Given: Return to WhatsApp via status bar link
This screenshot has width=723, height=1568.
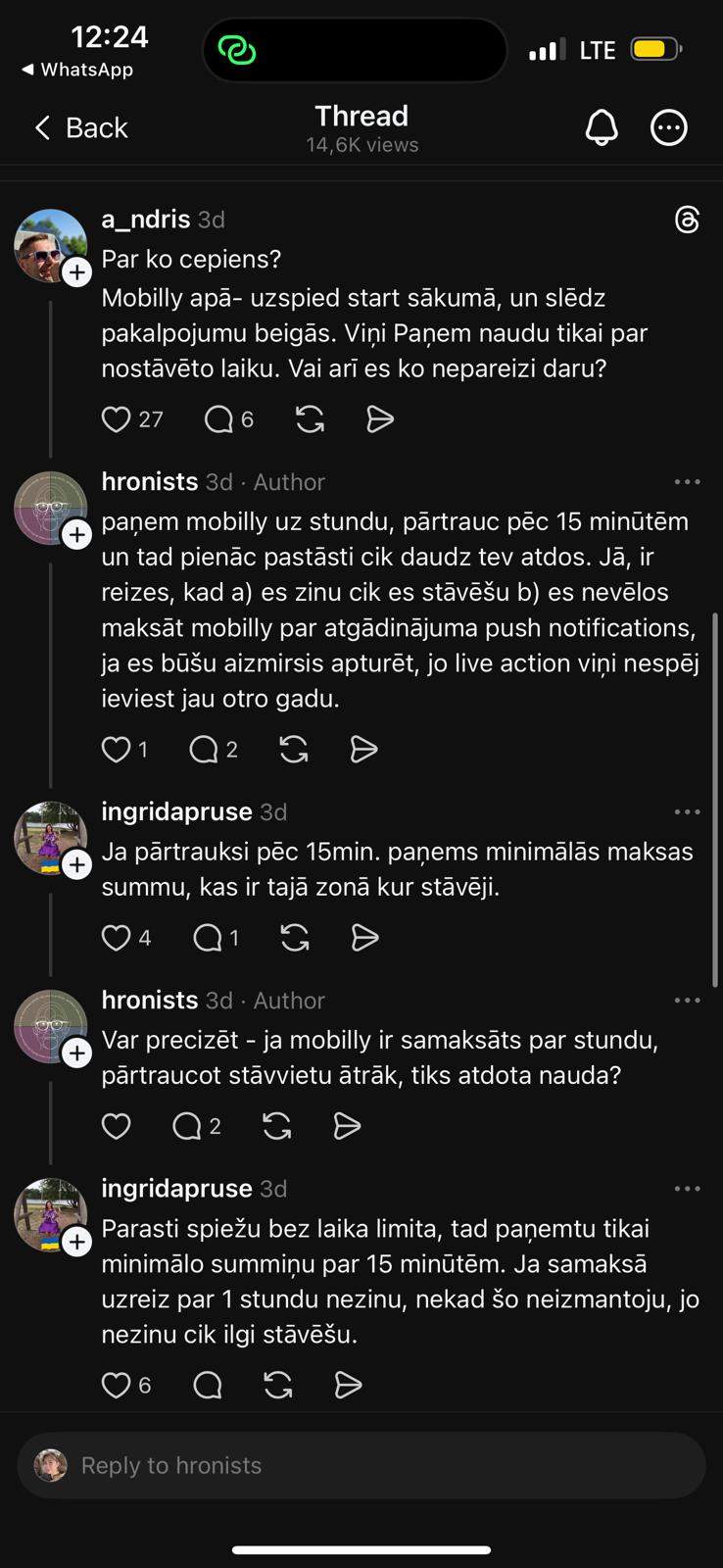Looking at the screenshot, I should 77,70.
